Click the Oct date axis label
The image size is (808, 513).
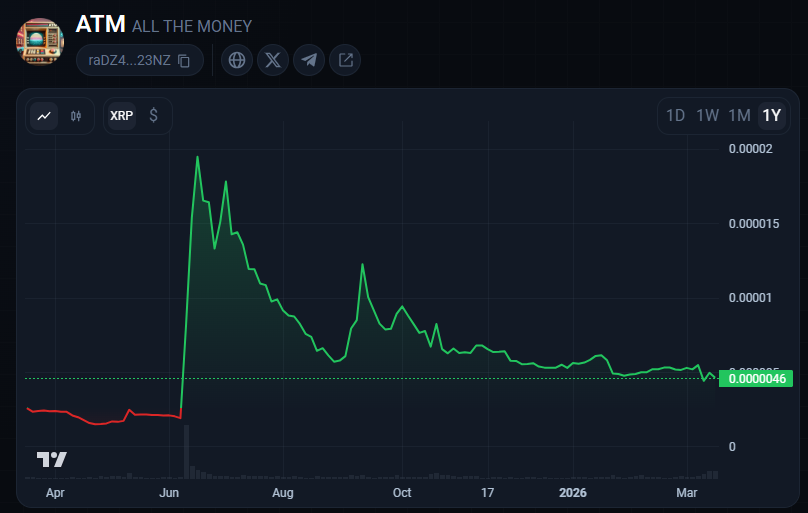click(402, 493)
